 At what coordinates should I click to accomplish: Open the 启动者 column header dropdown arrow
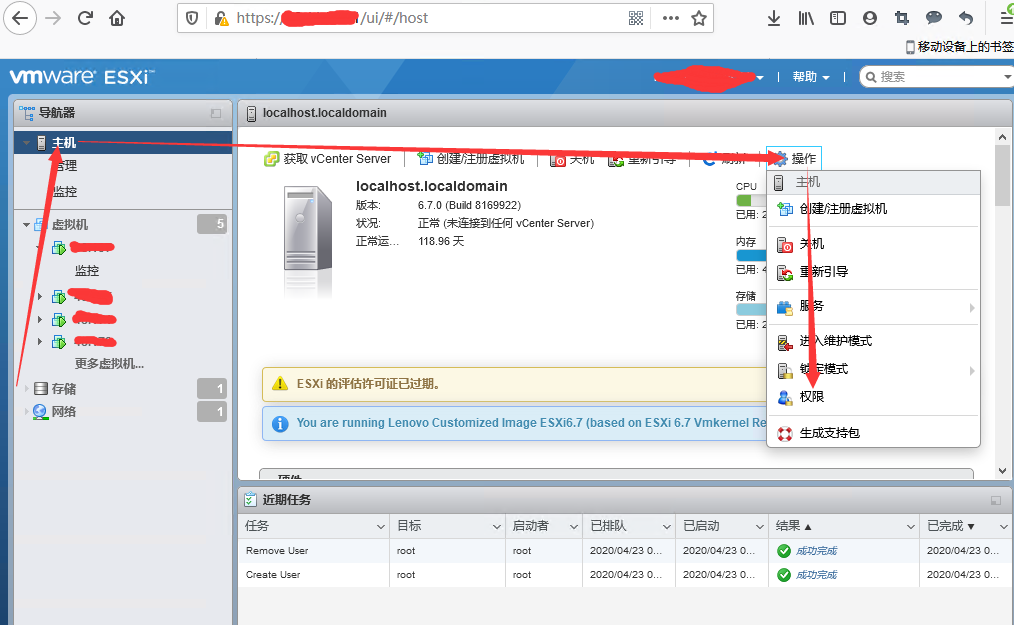coord(574,527)
